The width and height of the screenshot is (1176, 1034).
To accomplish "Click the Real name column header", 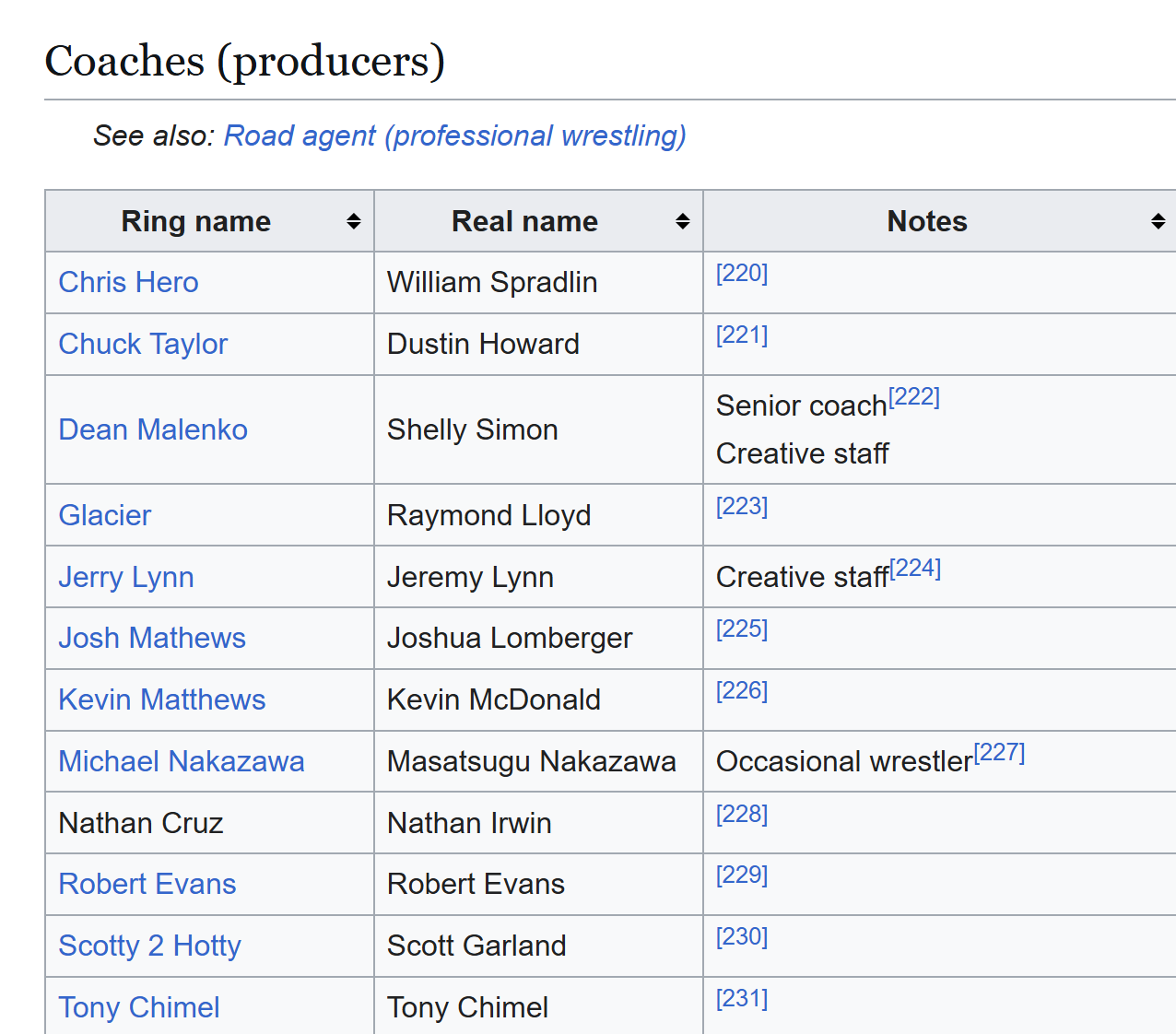I will (538, 221).
